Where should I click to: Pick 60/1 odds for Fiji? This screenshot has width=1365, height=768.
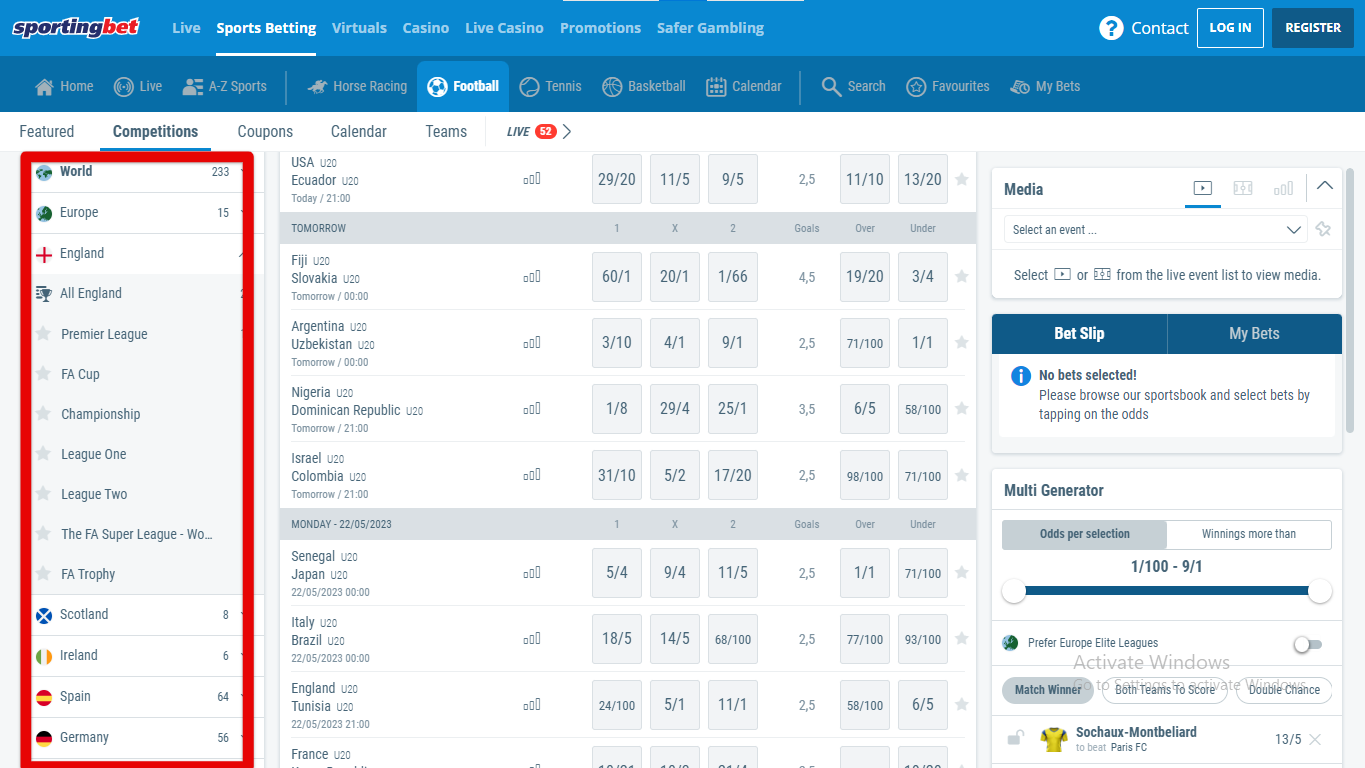617,277
